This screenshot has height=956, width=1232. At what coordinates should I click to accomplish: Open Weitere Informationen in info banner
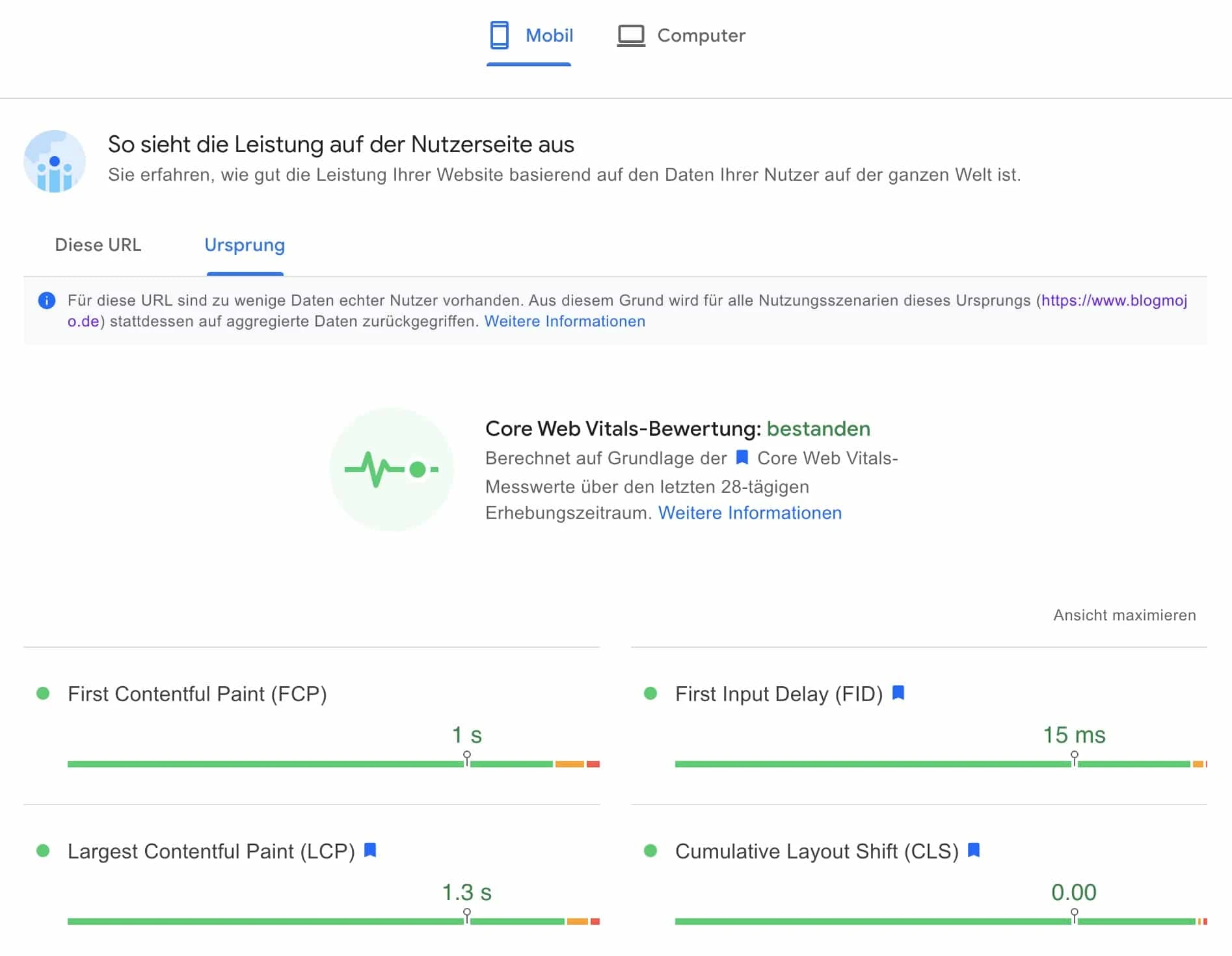[x=565, y=321]
